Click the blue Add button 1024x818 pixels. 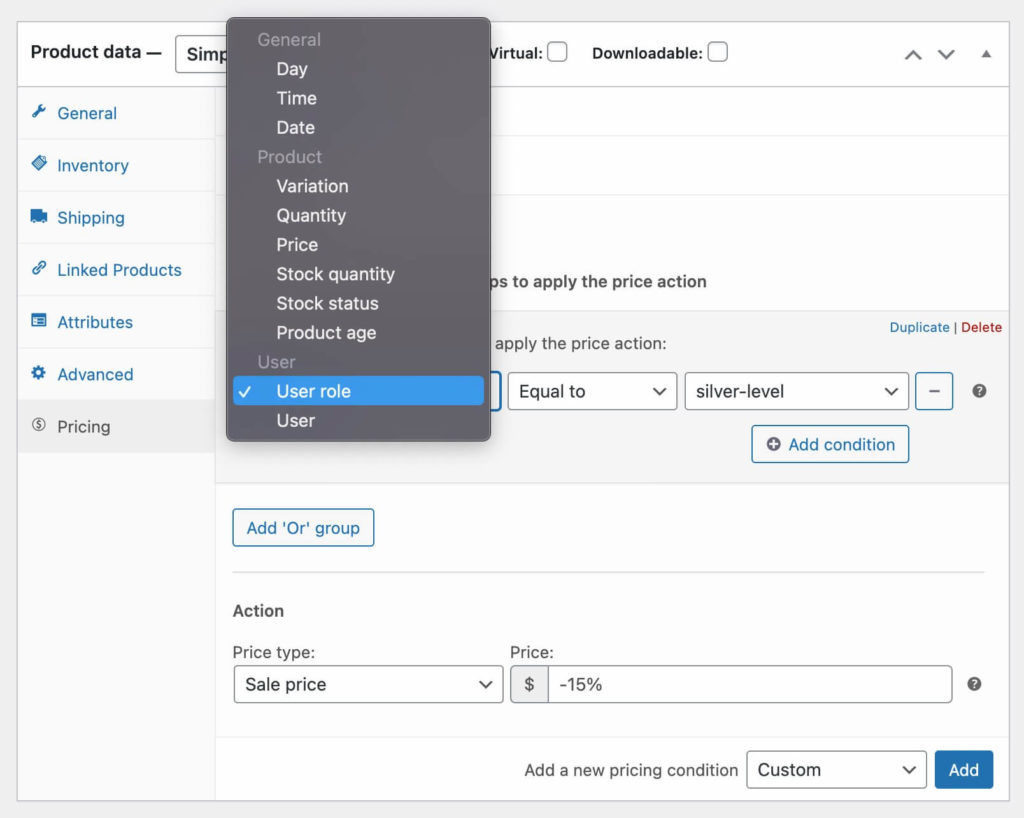tap(964, 770)
